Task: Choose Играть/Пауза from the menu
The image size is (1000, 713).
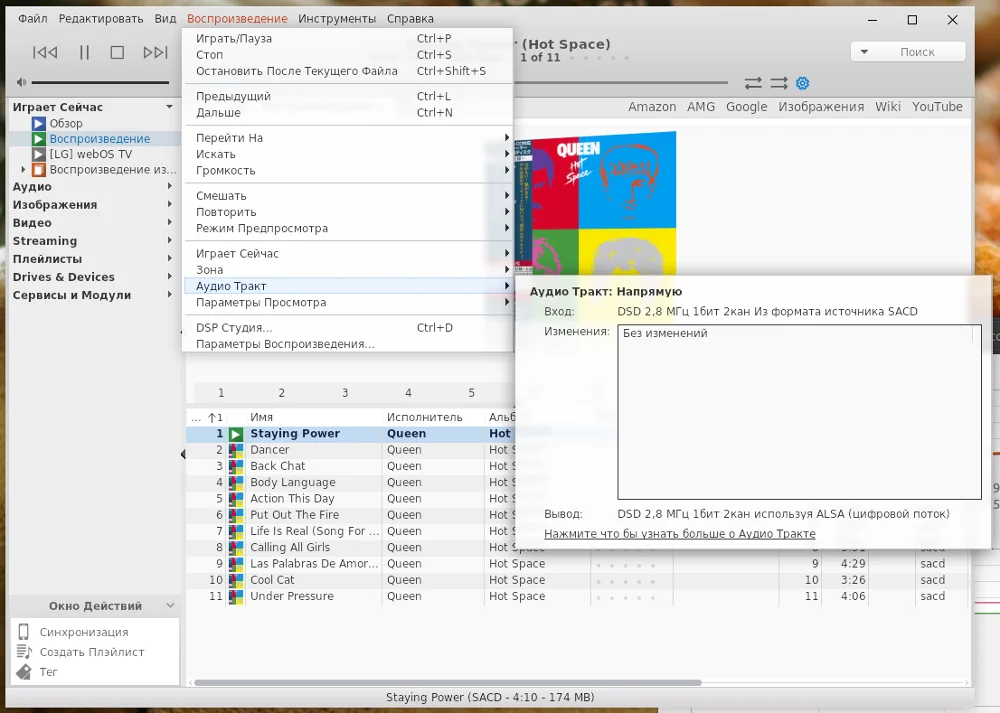Action: click(348, 38)
